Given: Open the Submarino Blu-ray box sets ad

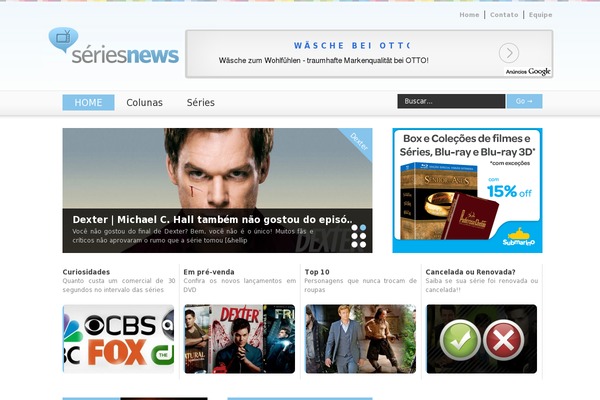Looking at the screenshot, I should (x=467, y=190).
